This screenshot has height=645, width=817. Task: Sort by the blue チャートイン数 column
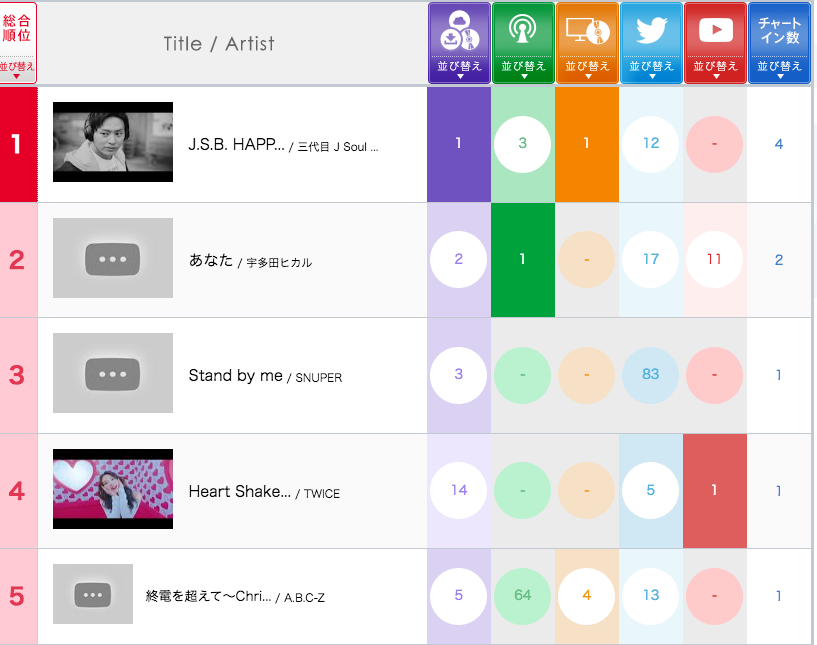point(779,44)
